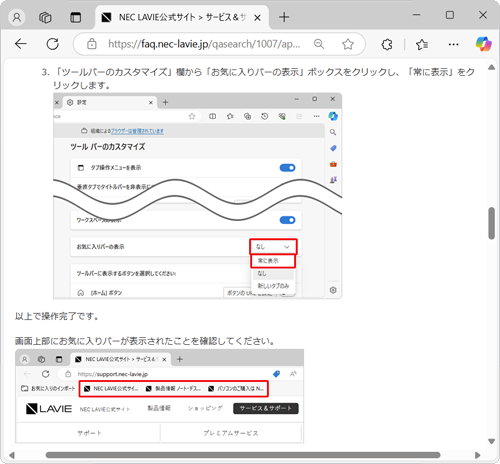Choose 新しいタブのみ in the dropdown list
Image resolution: width=500 pixels, height=464 pixels.
click(x=273, y=286)
